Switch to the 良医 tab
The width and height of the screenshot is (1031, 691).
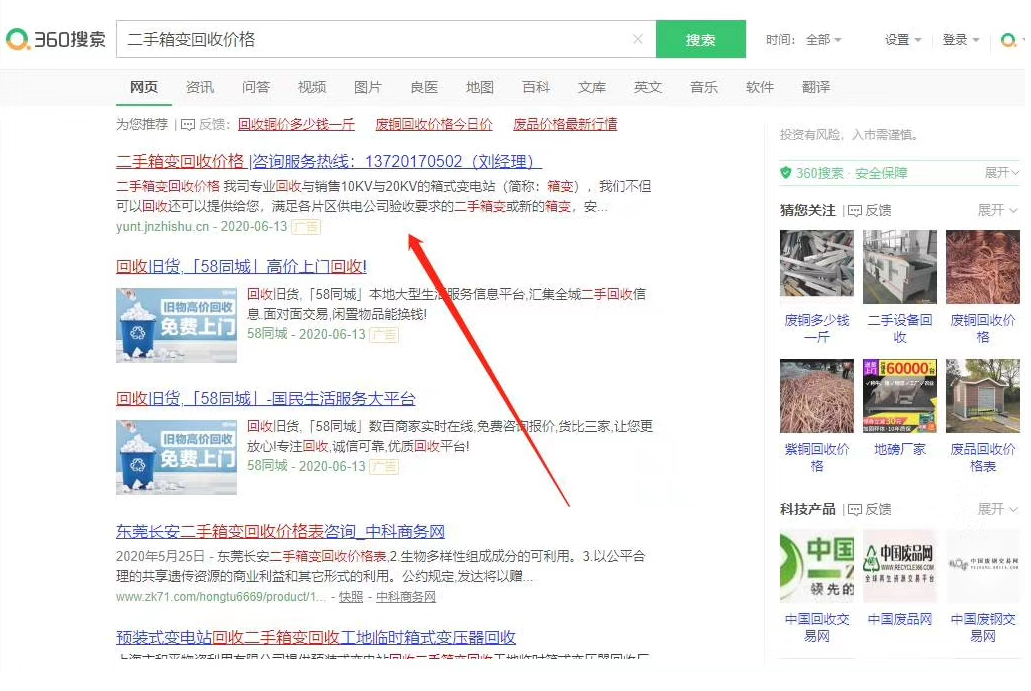[424, 87]
